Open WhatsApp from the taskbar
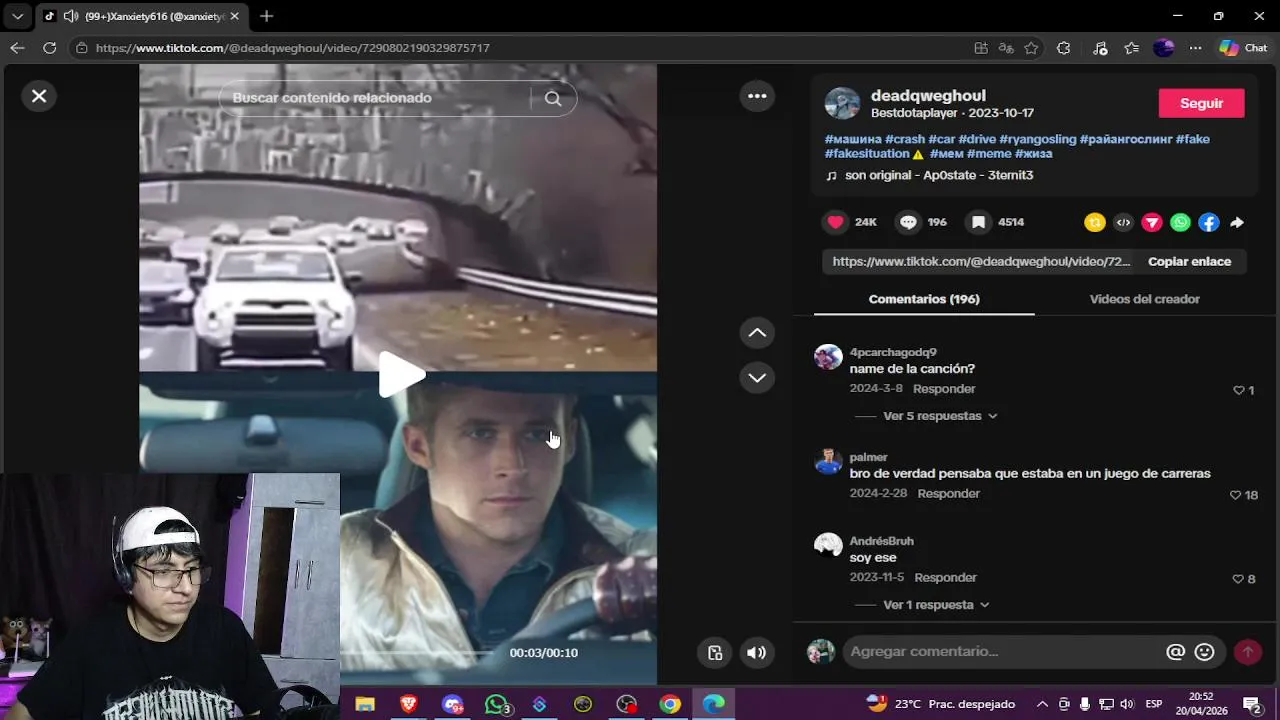The image size is (1280, 720). (496, 704)
